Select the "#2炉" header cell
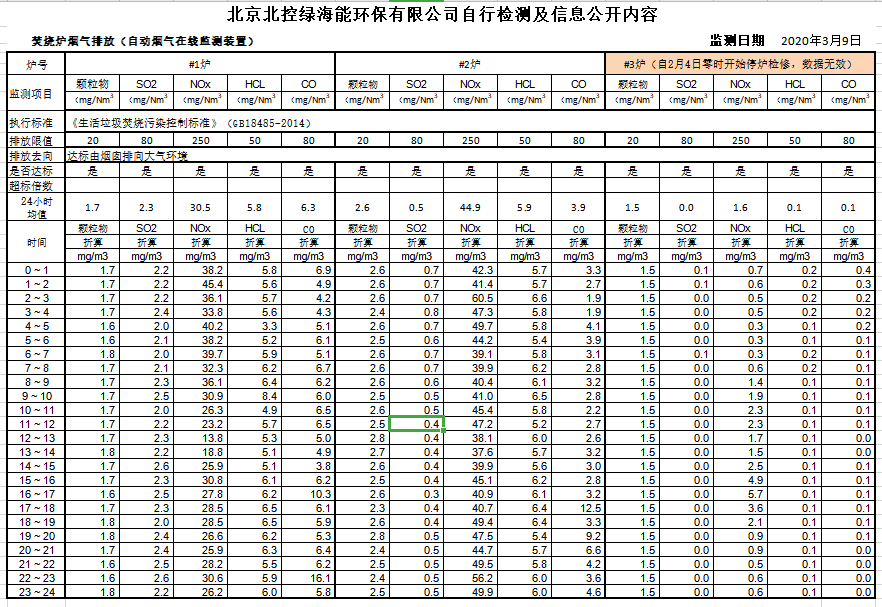The height and width of the screenshot is (607, 882). tap(470, 64)
